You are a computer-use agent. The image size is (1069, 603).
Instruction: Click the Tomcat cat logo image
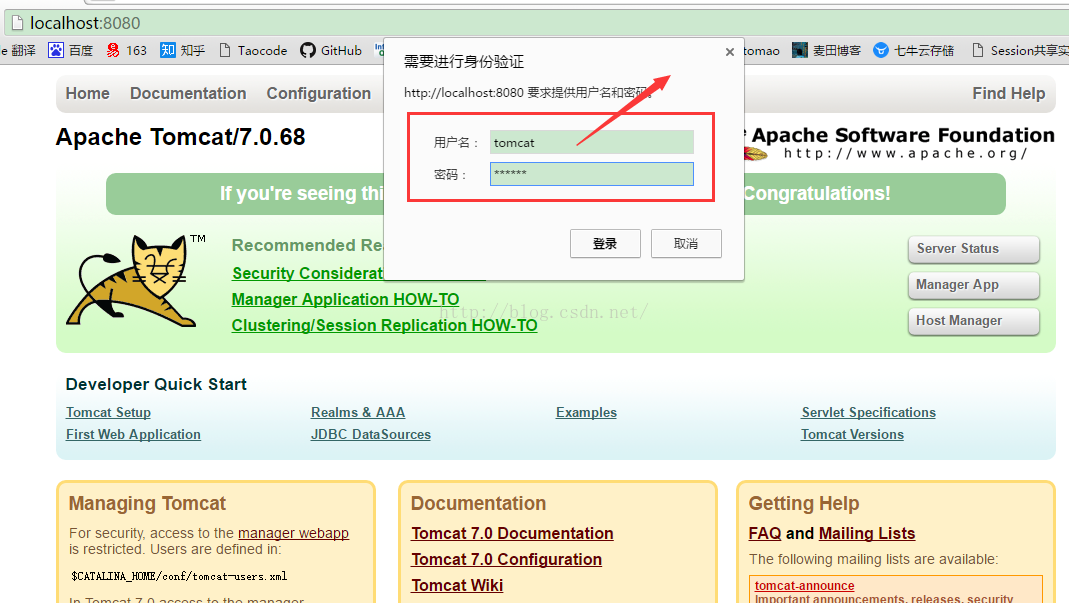pos(134,280)
